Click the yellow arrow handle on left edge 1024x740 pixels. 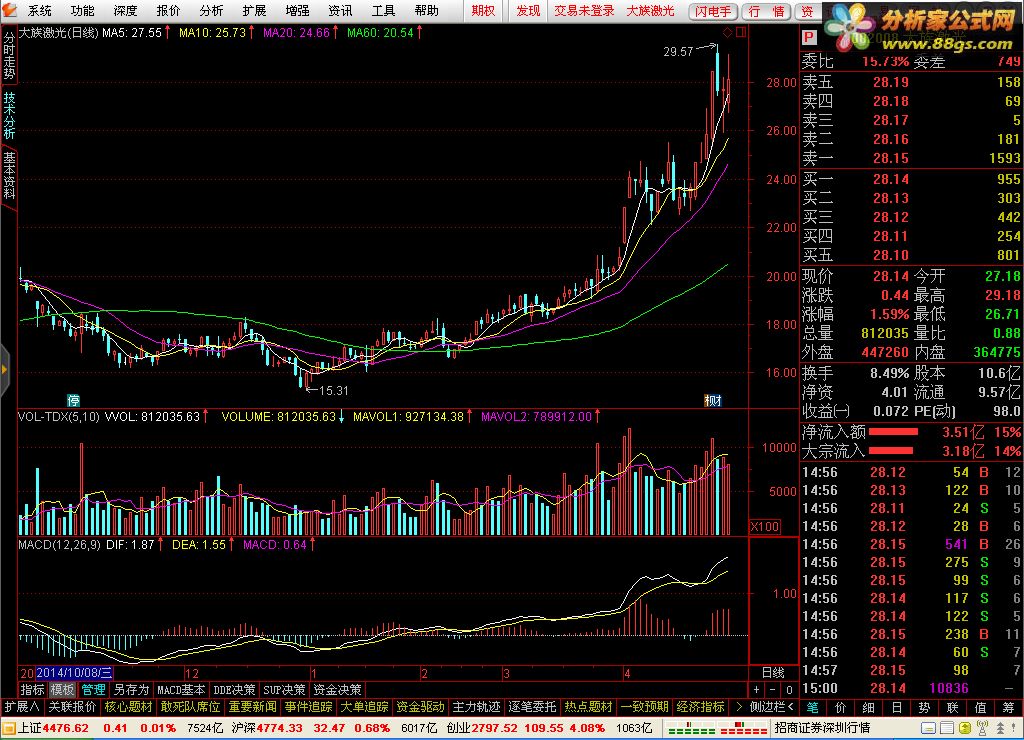click(x=4, y=370)
